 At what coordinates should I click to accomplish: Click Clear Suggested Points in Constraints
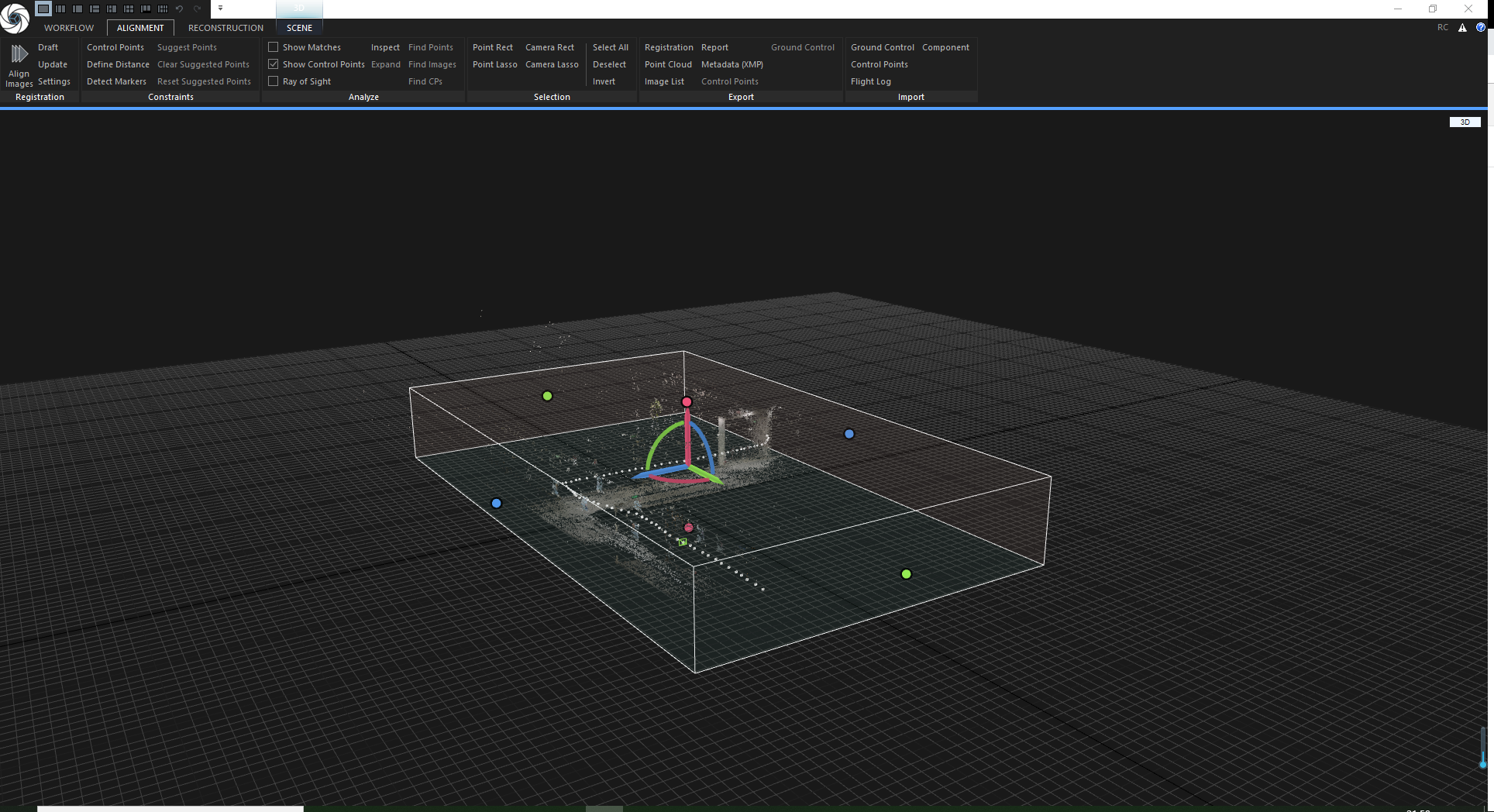(x=204, y=64)
